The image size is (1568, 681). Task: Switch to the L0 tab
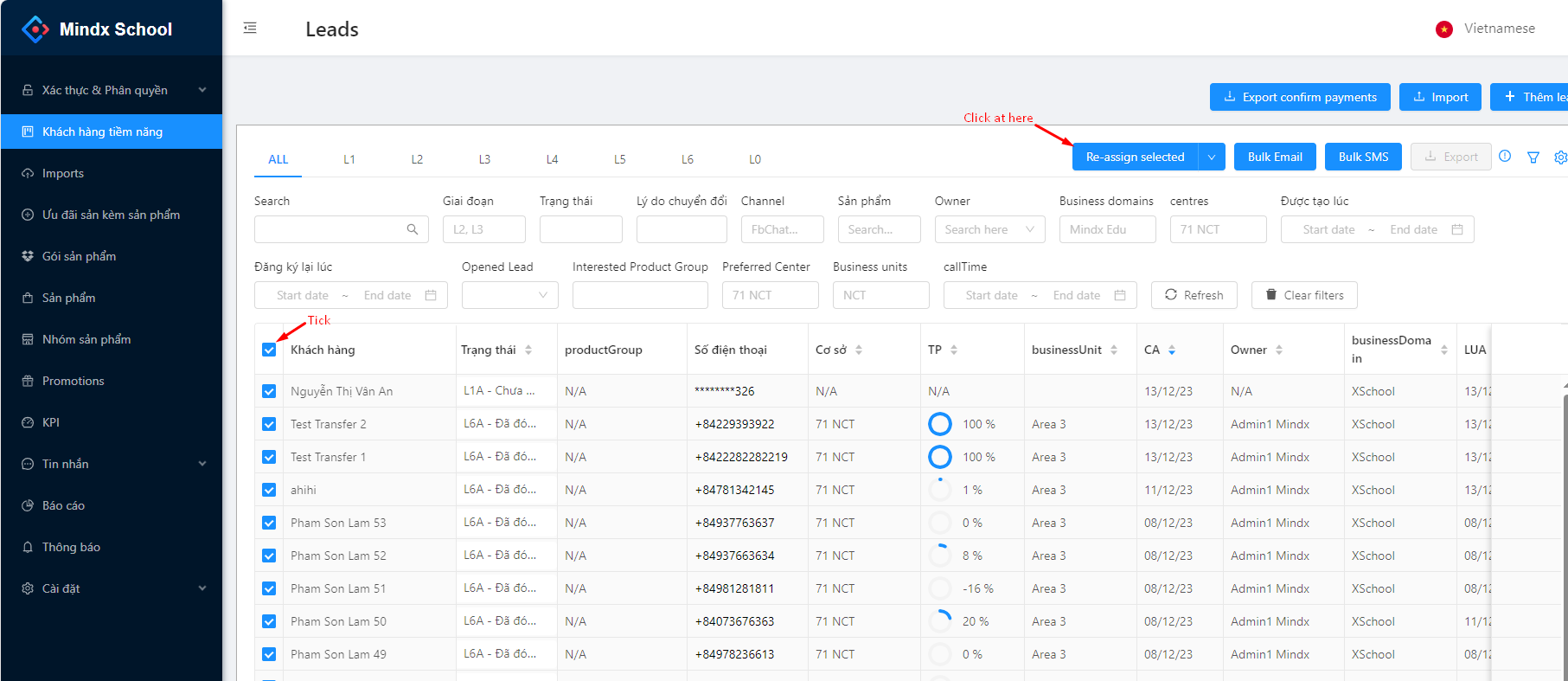coord(755,159)
